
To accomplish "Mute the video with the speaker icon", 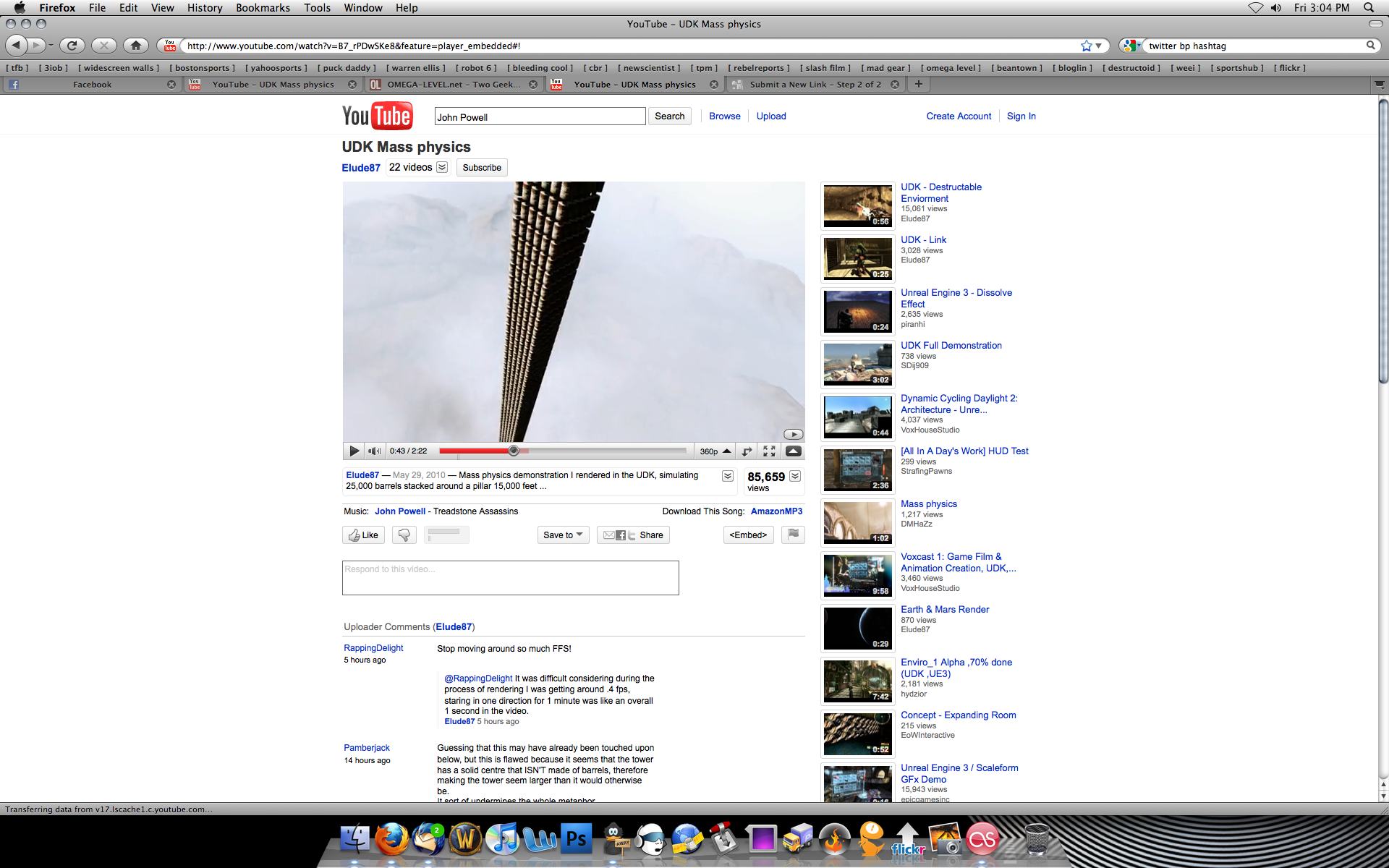I will coord(374,451).
